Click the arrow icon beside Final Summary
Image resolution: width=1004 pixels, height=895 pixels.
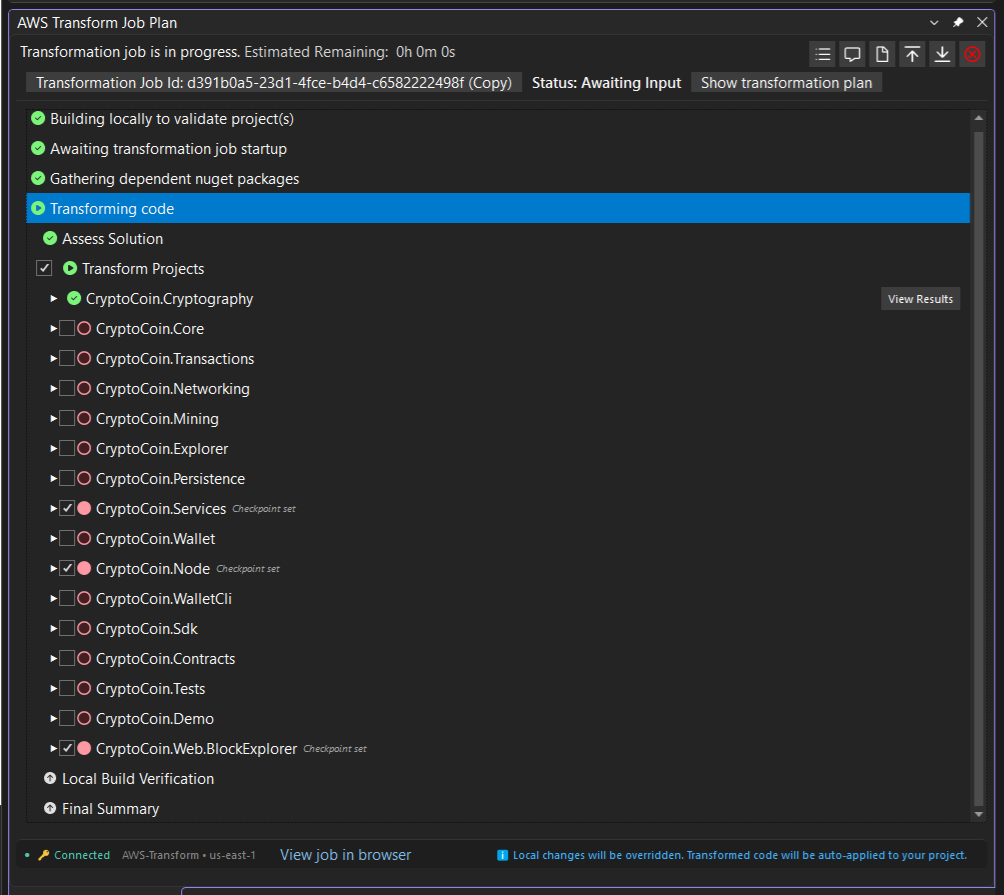click(x=50, y=809)
